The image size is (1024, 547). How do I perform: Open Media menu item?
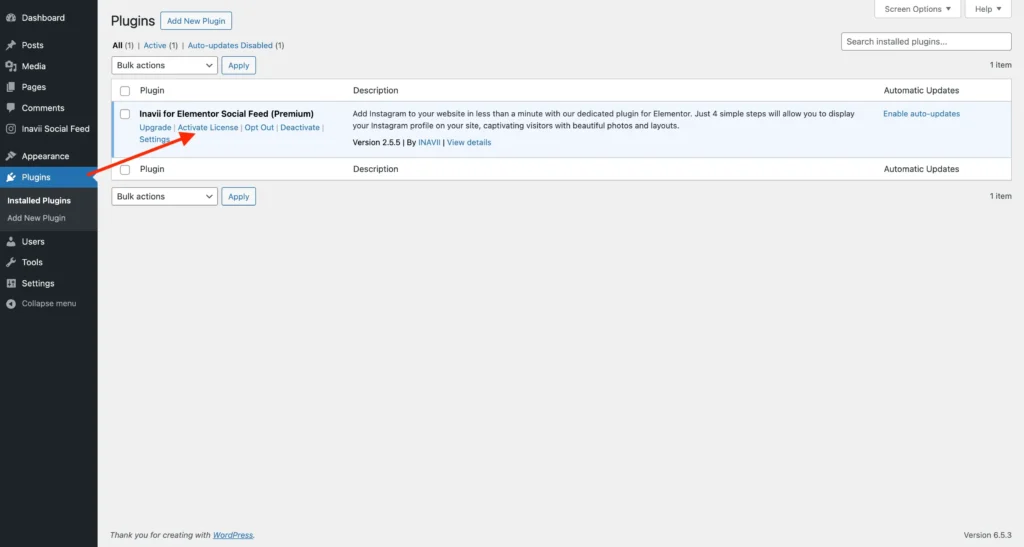click(33, 66)
